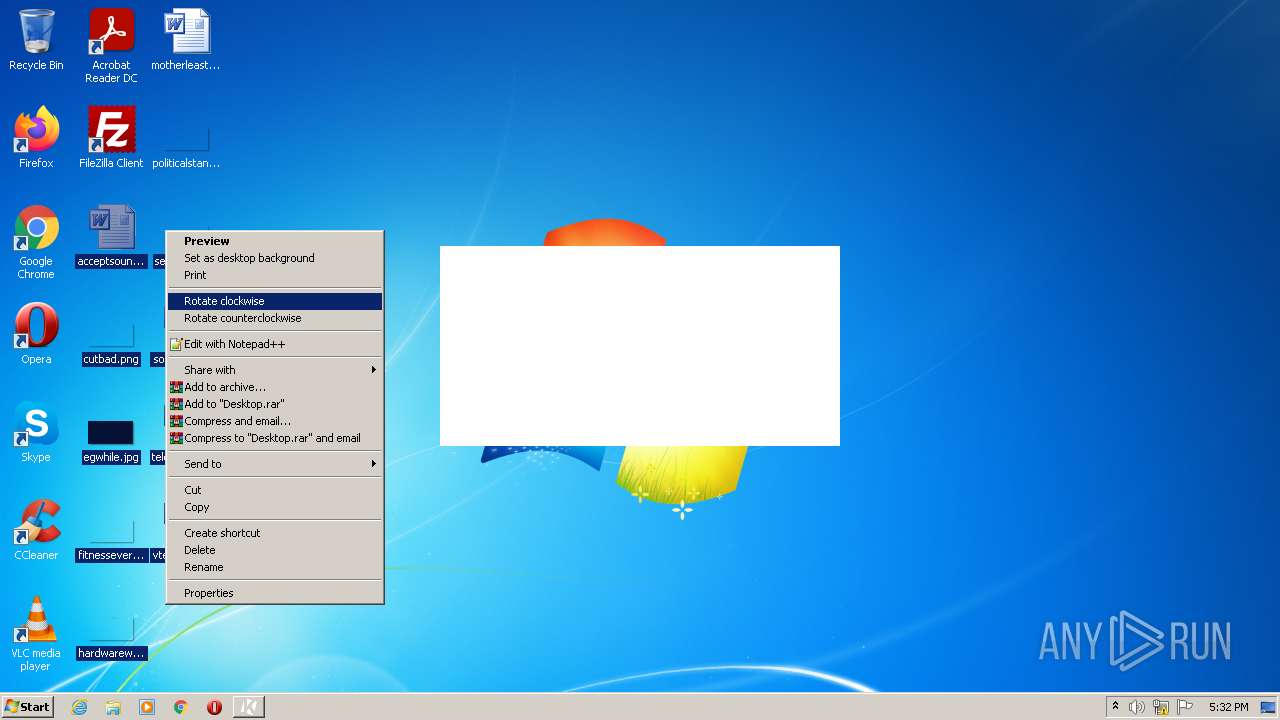The image size is (1280, 720).
Task: Open the VLC media player shortcut
Action: 36,634
